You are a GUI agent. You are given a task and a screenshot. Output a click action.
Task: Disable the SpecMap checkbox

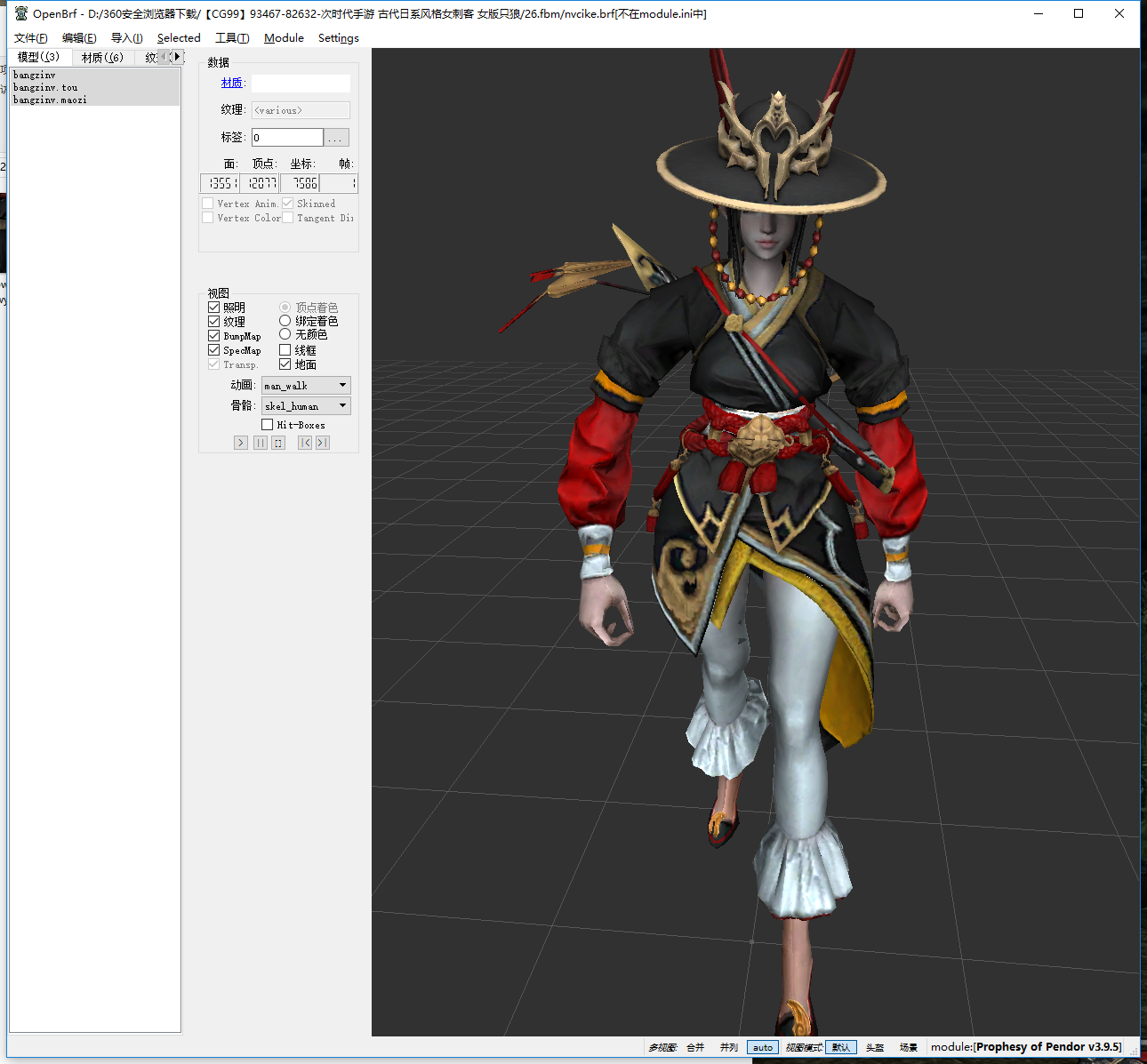(x=213, y=350)
